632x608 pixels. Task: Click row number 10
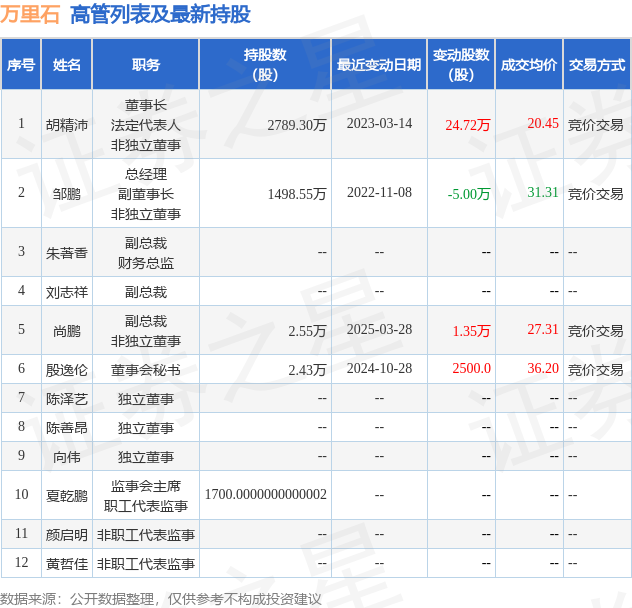click(x=21, y=494)
